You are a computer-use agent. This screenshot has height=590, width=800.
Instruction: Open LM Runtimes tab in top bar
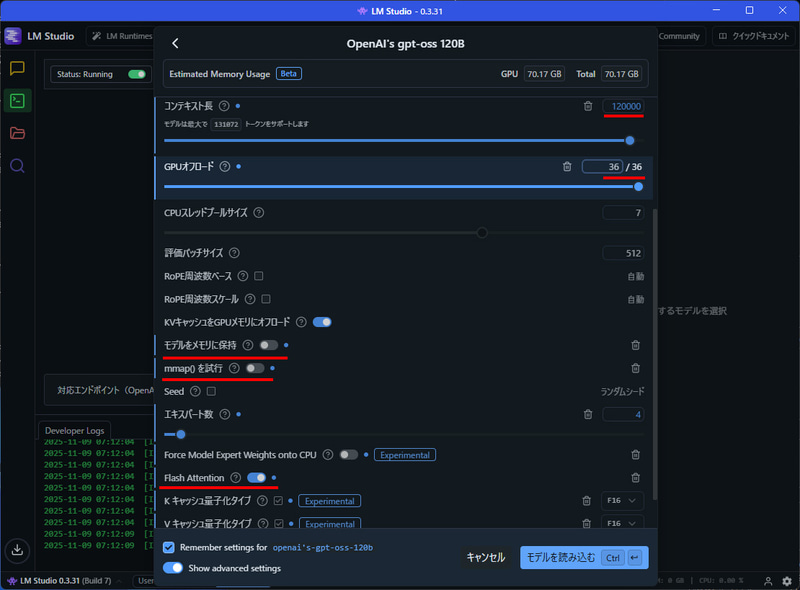point(121,36)
